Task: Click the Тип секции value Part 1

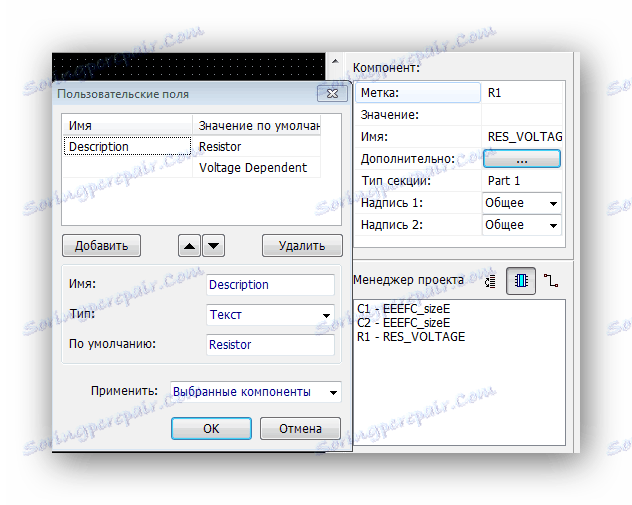Action: [522, 181]
